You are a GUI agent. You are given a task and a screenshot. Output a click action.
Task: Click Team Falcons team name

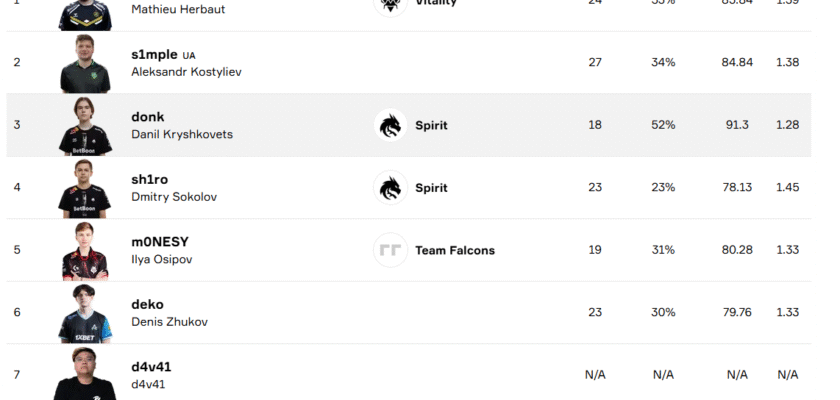coord(454,250)
